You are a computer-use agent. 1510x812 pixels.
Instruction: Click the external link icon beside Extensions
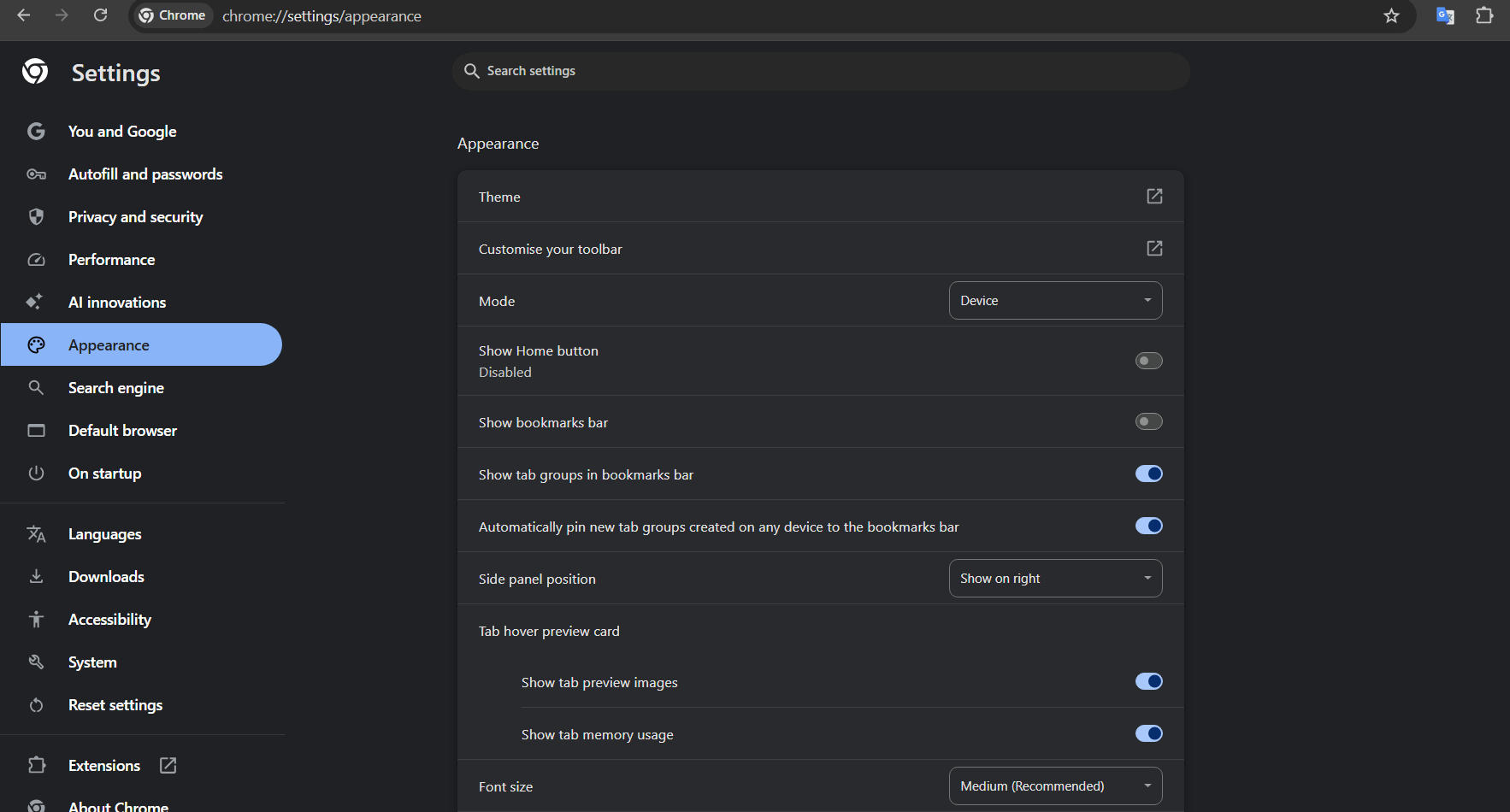coord(168,766)
